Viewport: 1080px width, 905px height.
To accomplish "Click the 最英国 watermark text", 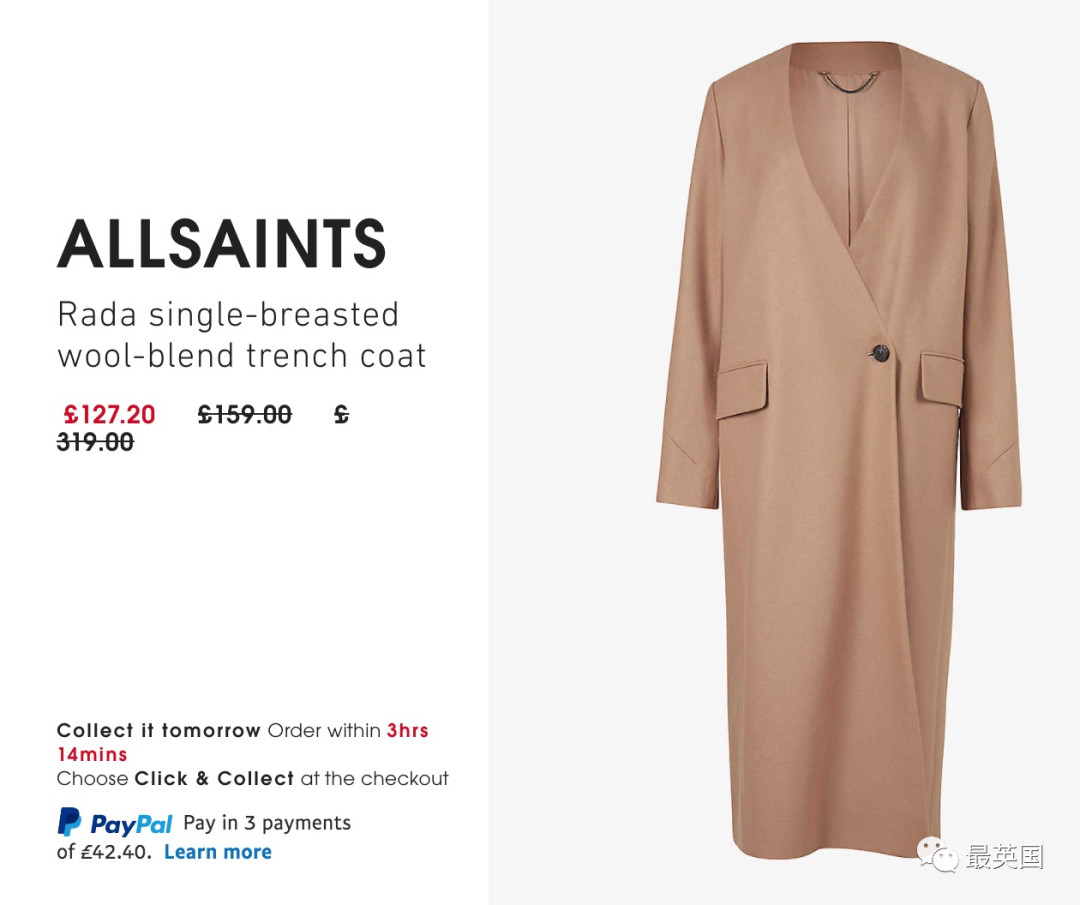I will coord(1004,857).
